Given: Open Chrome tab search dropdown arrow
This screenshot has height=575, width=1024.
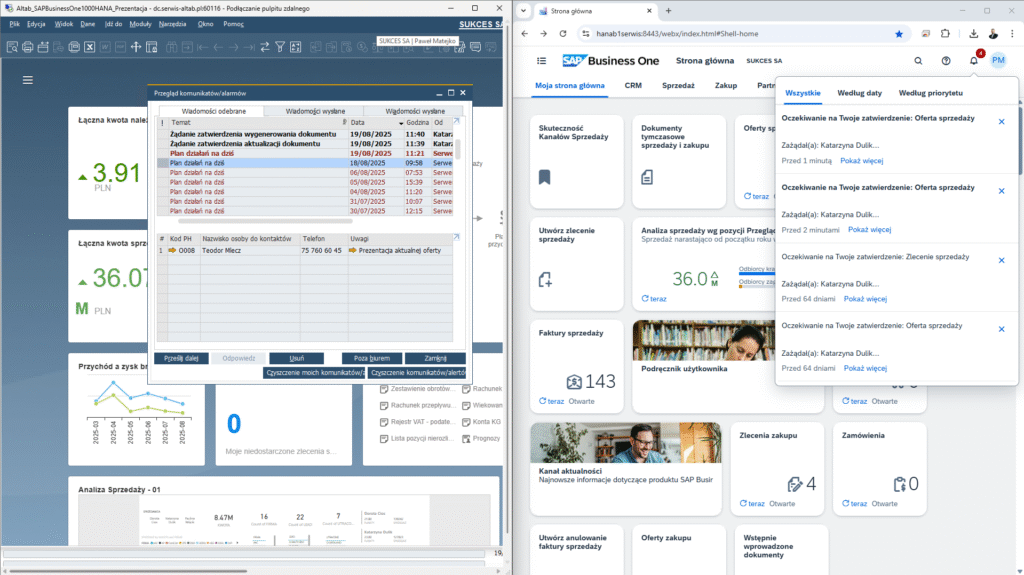Looking at the screenshot, I should click(523, 10).
